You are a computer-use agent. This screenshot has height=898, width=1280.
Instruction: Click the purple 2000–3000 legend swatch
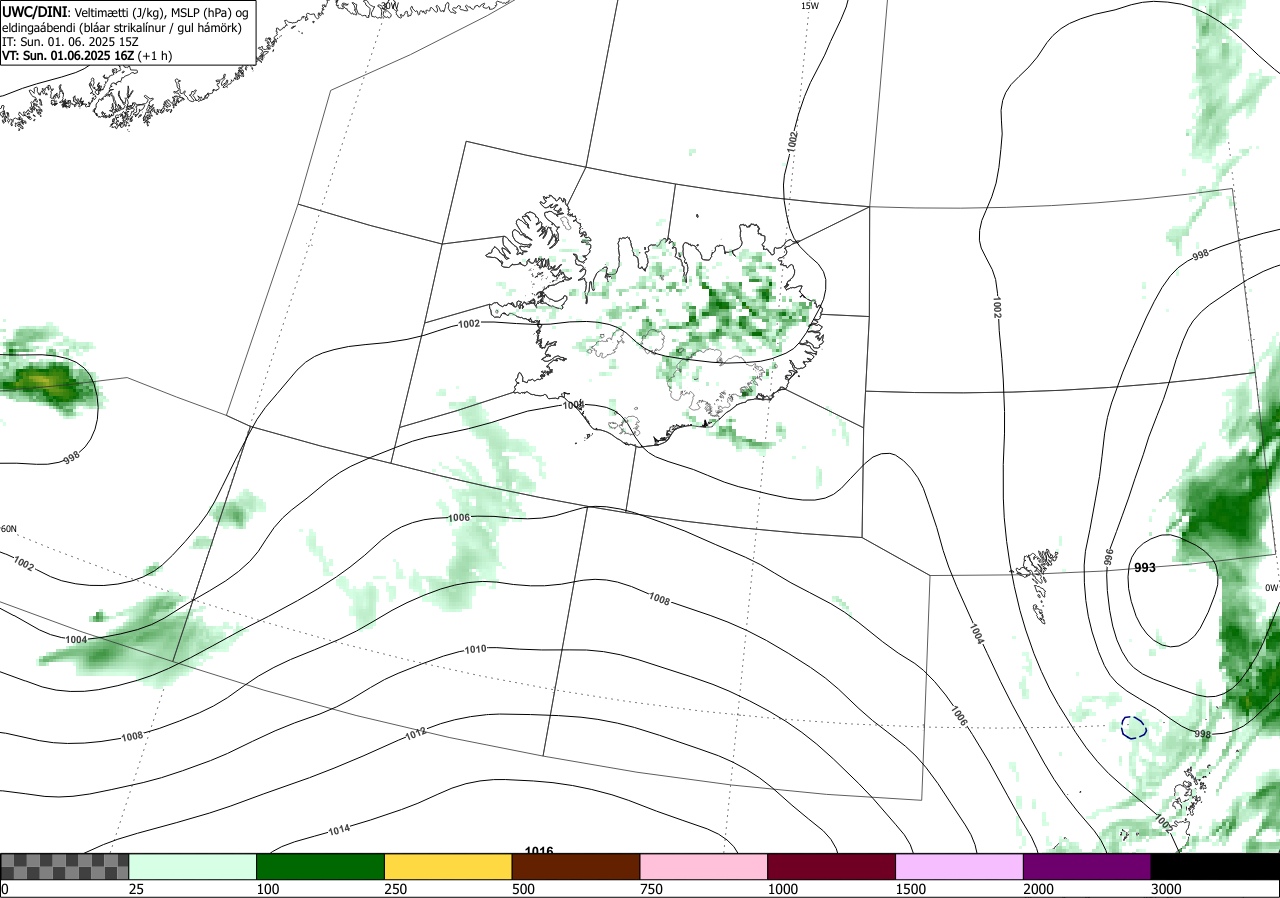pyautogui.click(x=1087, y=866)
